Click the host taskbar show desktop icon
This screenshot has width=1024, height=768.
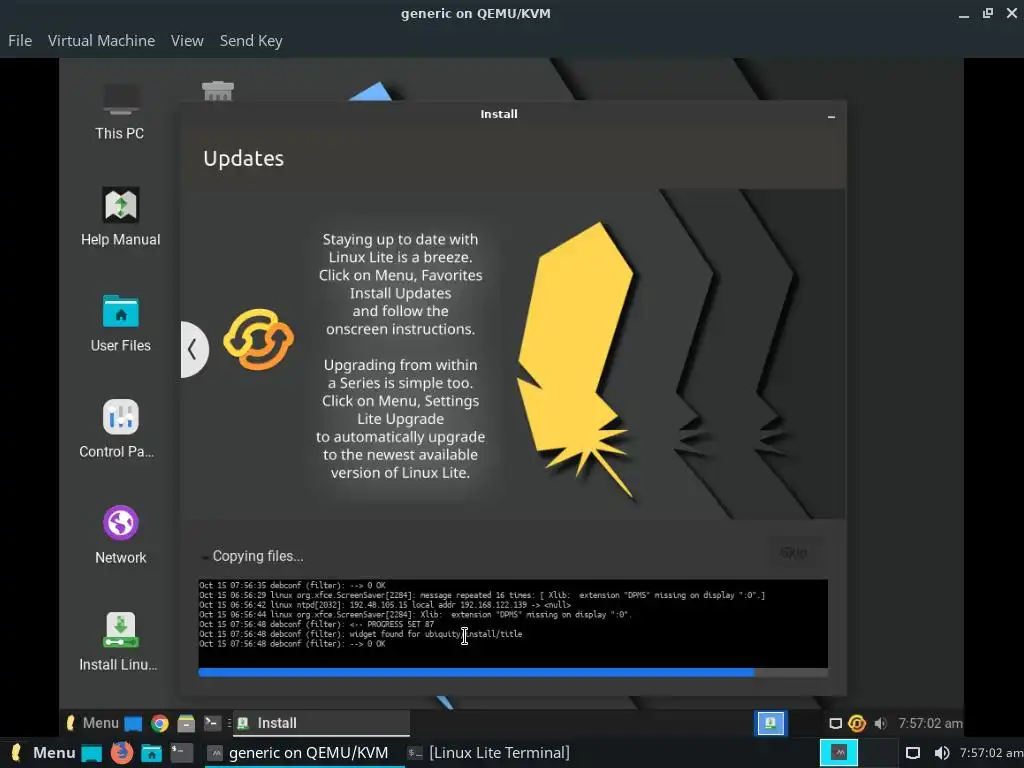[x=91, y=753]
